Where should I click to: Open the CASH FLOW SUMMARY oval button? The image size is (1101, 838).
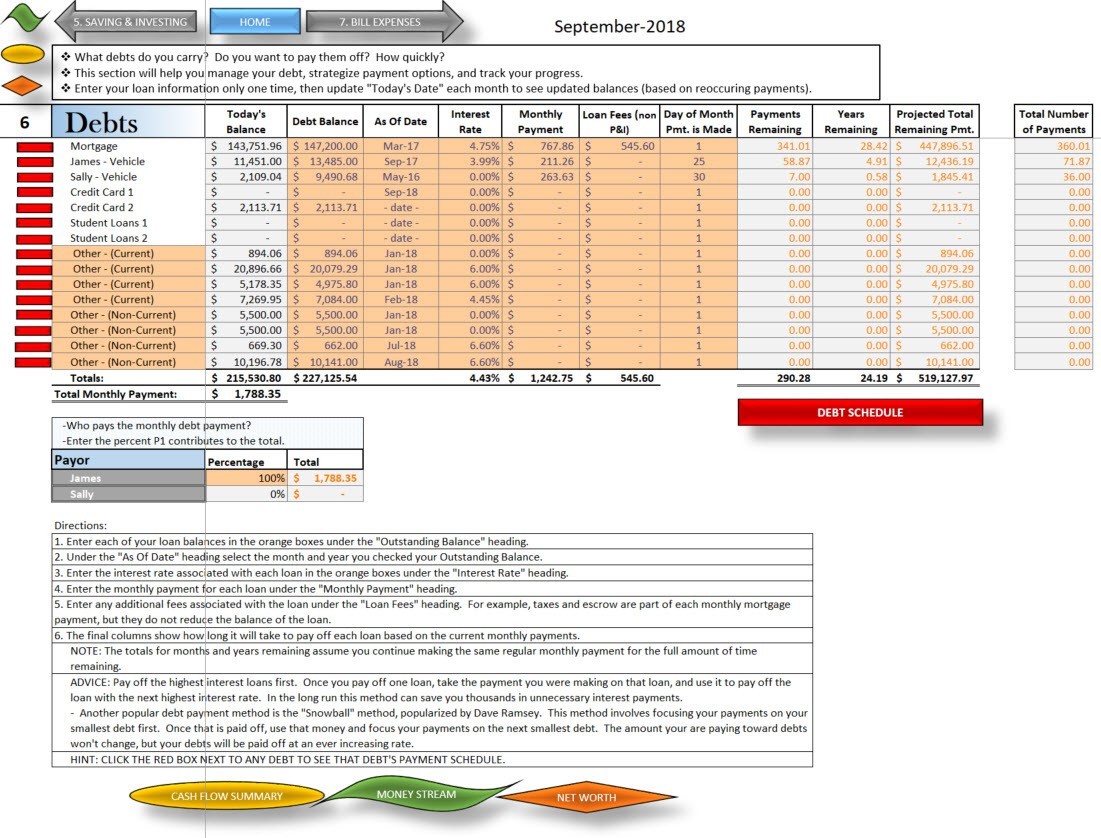[x=226, y=796]
